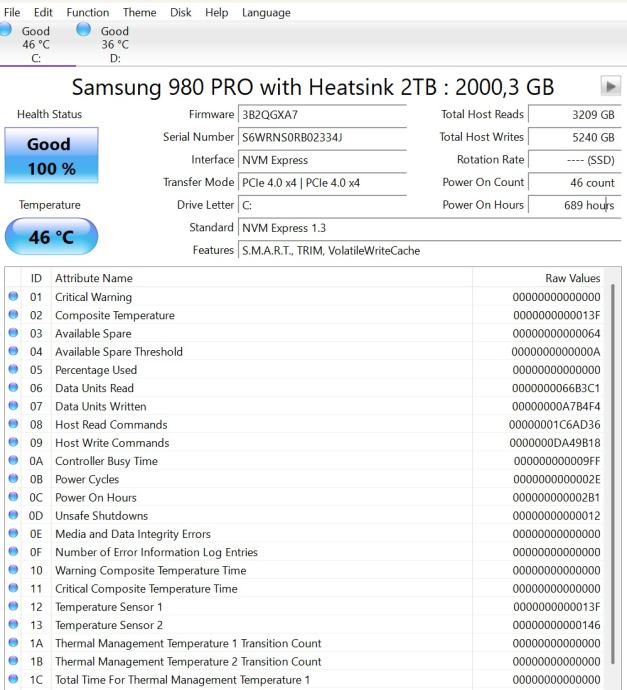This screenshot has width=627, height=690.
Task: Click the Samsung 980 PRO disk title
Action: tap(312, 87)
